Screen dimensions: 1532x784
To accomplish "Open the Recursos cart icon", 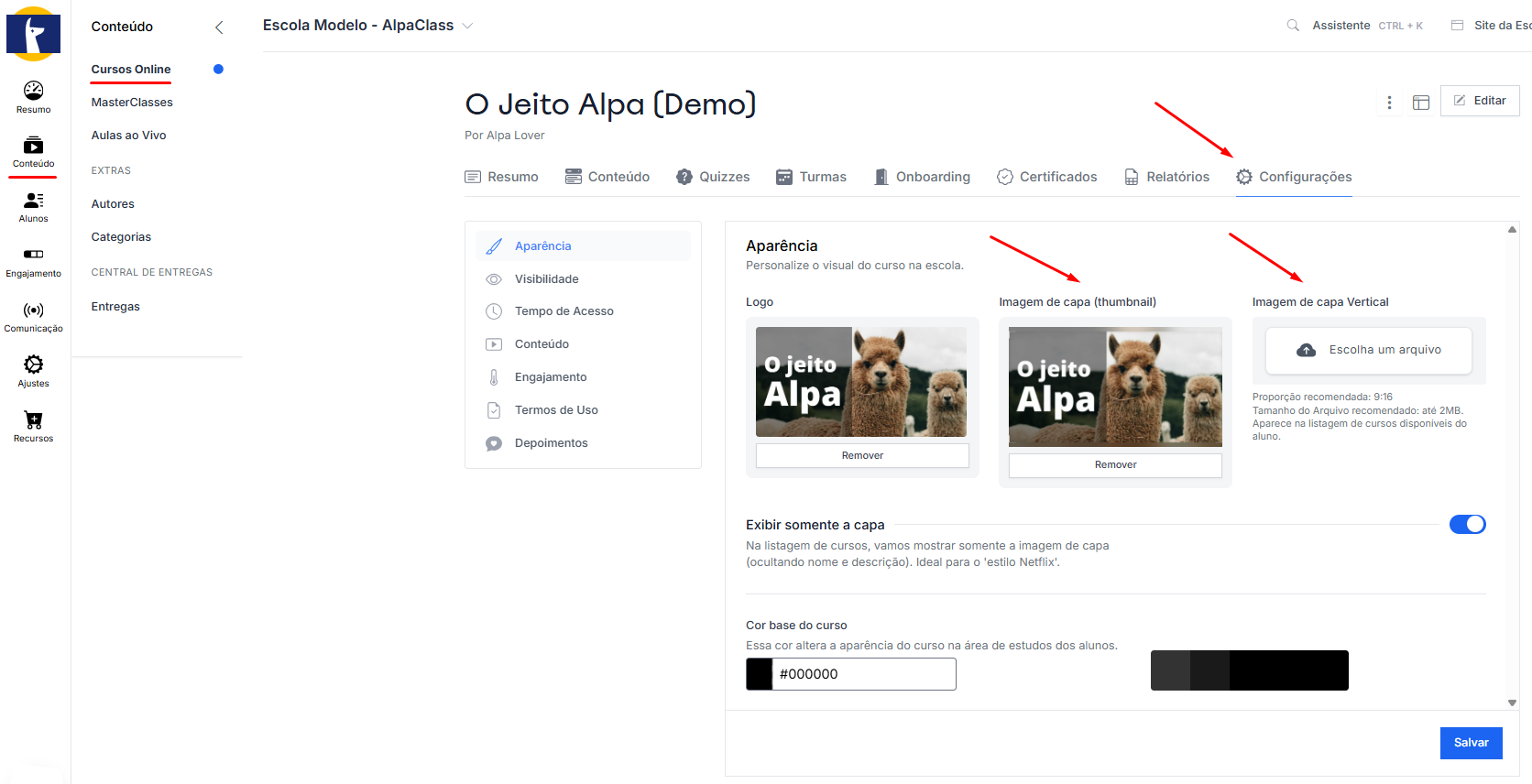I will 33,420.
